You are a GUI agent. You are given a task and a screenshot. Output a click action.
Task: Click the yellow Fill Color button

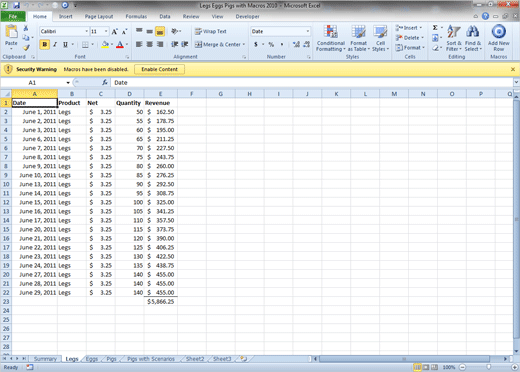105,44
